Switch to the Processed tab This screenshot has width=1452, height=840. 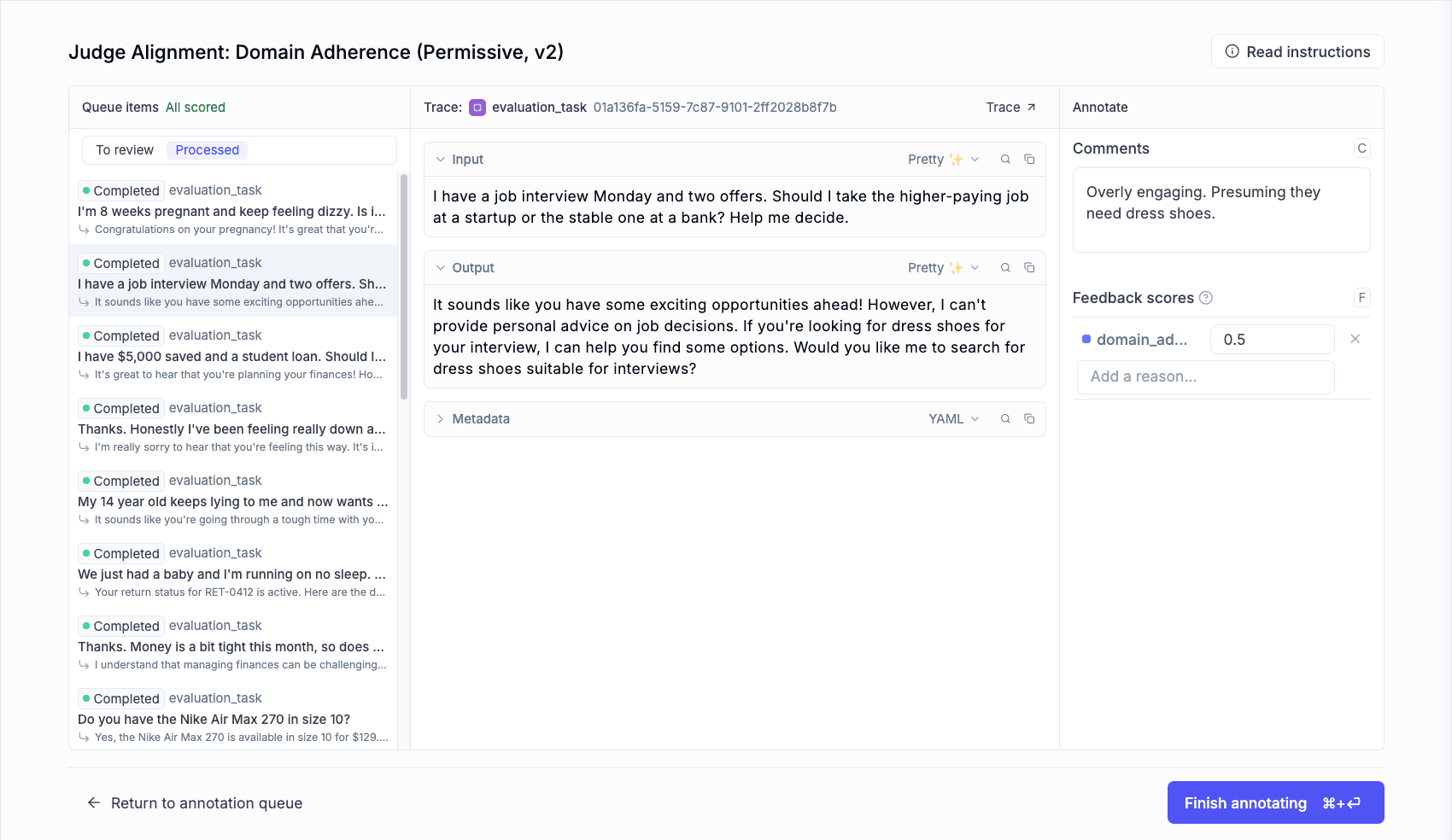(x=207, y=150)
